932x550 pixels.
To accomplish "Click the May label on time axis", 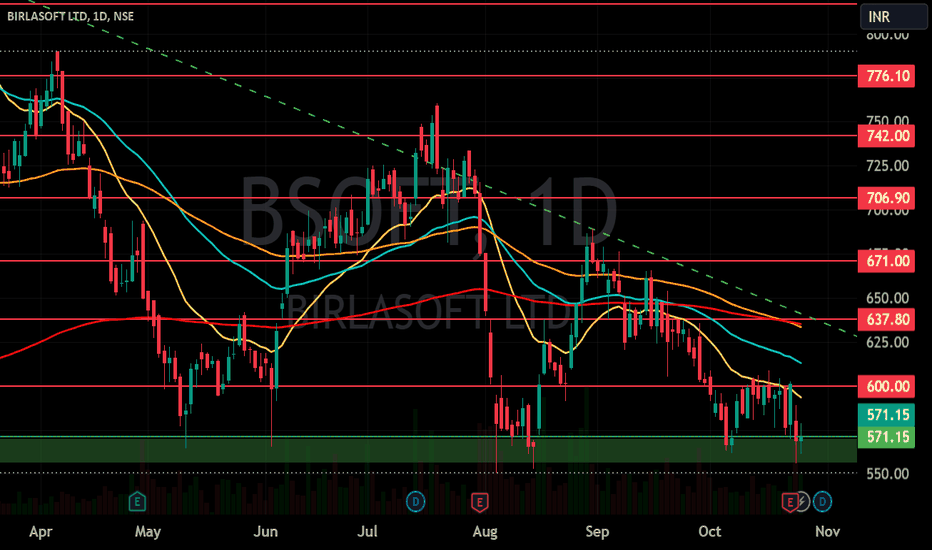I will click(147, 531).
